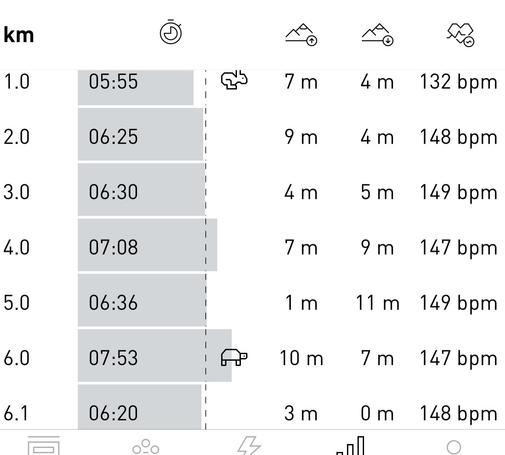Tap the 132 bpm heart rate value
Screen dimensions: 505x455
458,82
